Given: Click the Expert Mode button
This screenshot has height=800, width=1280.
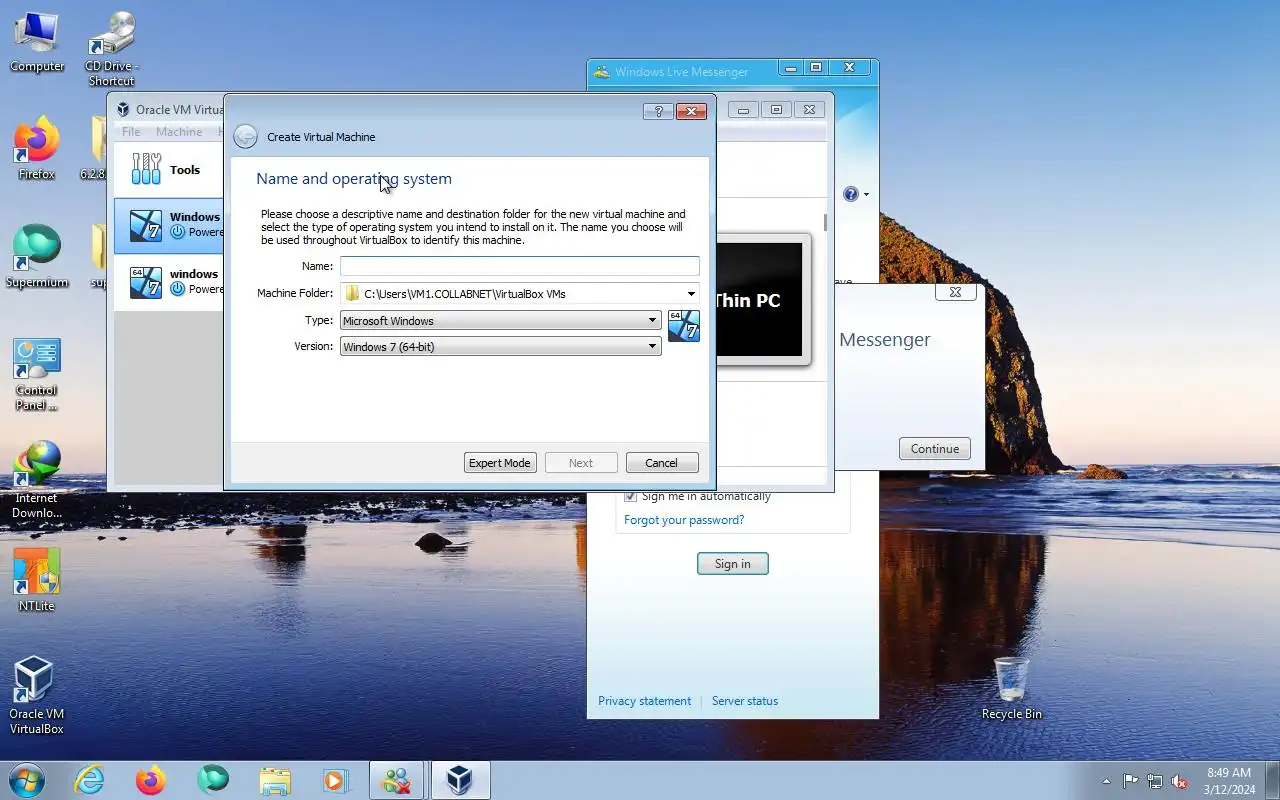Looking at the screenshot, I should (500, 463).
